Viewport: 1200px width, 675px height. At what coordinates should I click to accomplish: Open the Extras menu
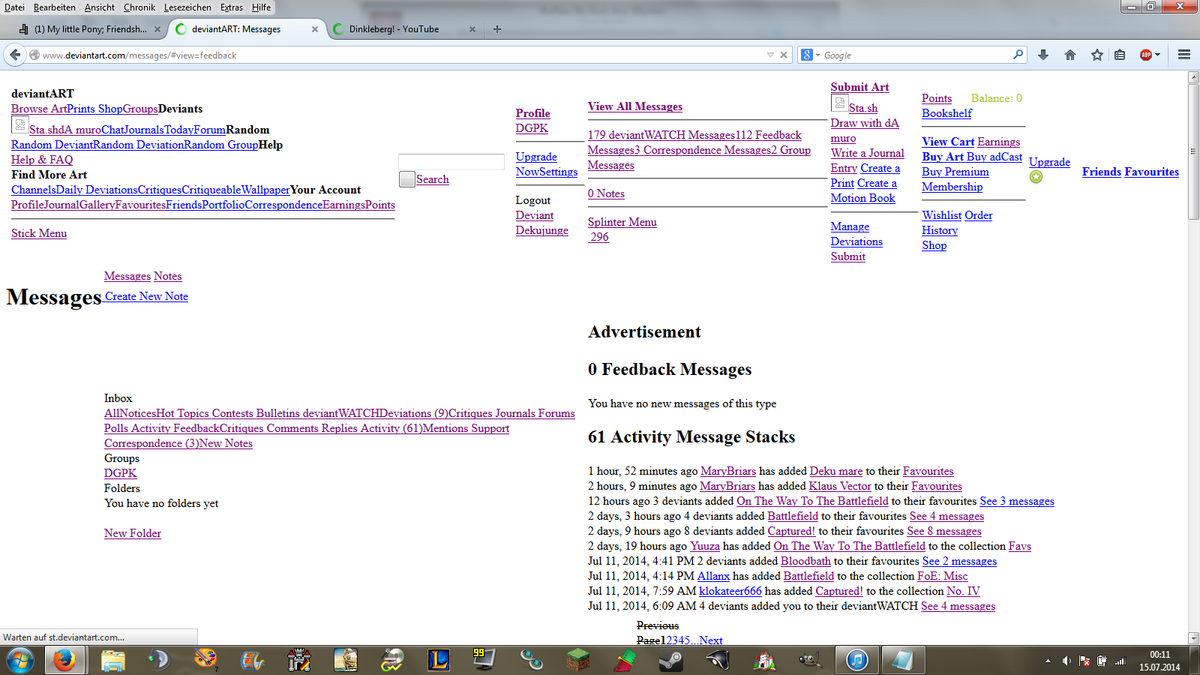click(x=230, y=7)
